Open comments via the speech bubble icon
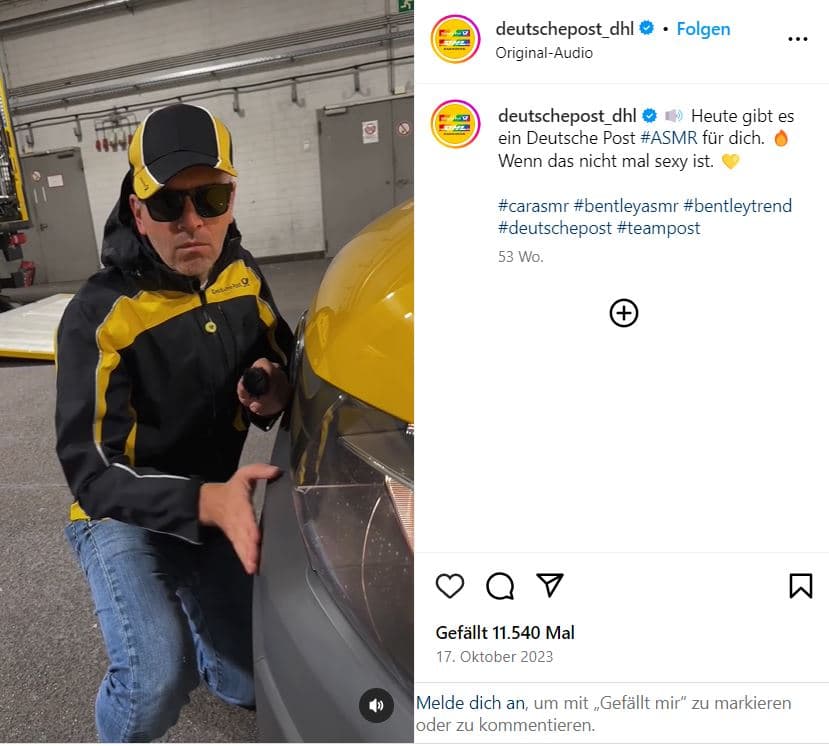 click(x=500, y=586)
